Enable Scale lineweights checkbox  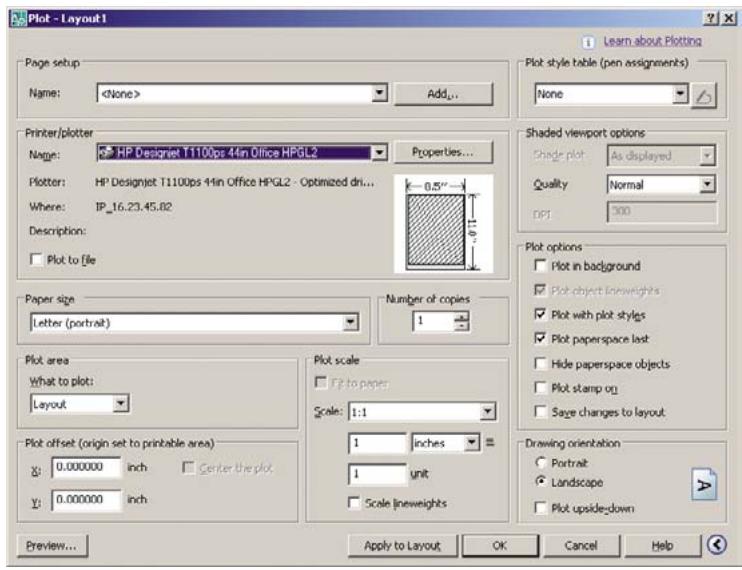353,502
